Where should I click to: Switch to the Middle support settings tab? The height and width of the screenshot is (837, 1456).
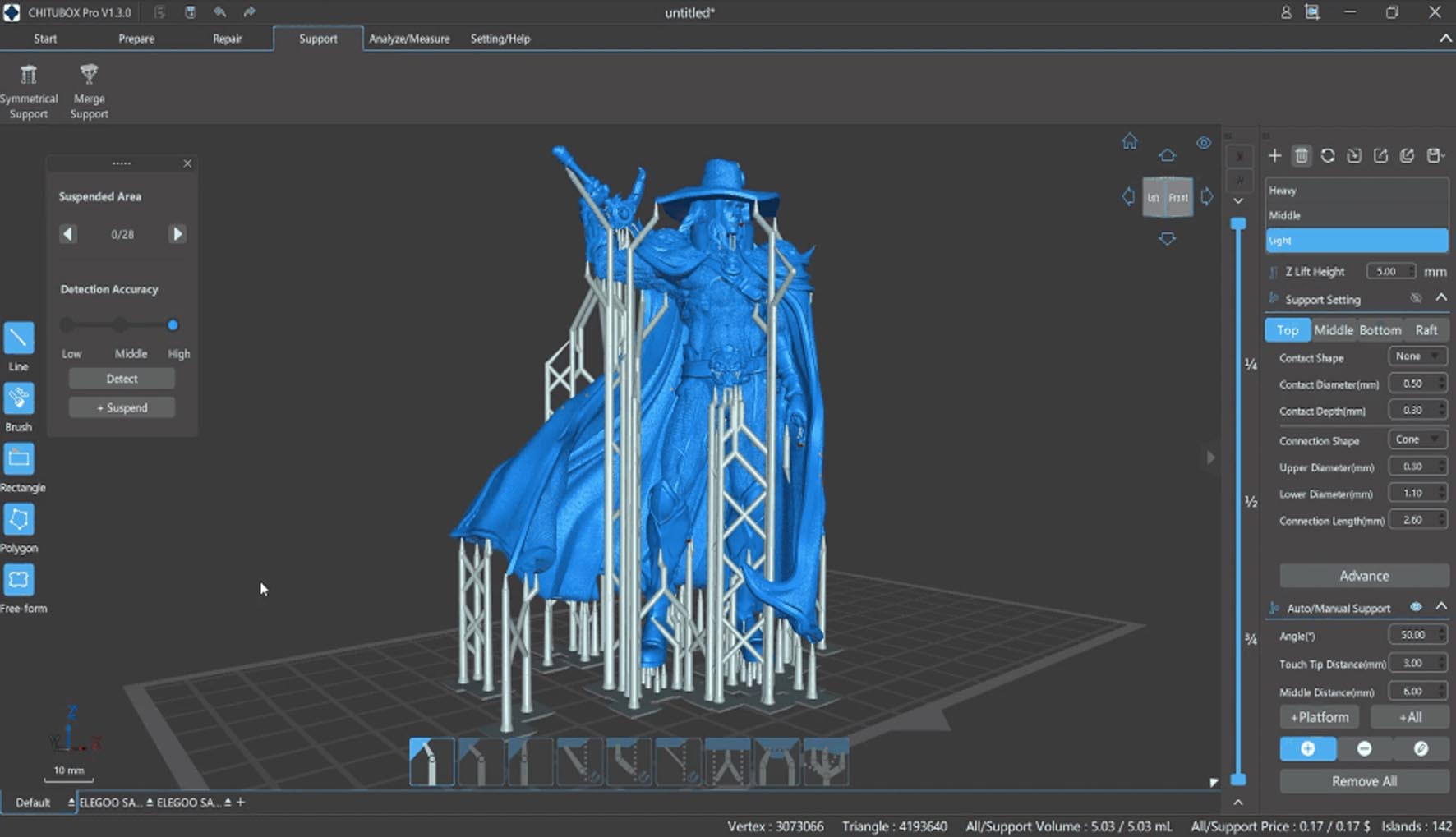click(1333, 330)
